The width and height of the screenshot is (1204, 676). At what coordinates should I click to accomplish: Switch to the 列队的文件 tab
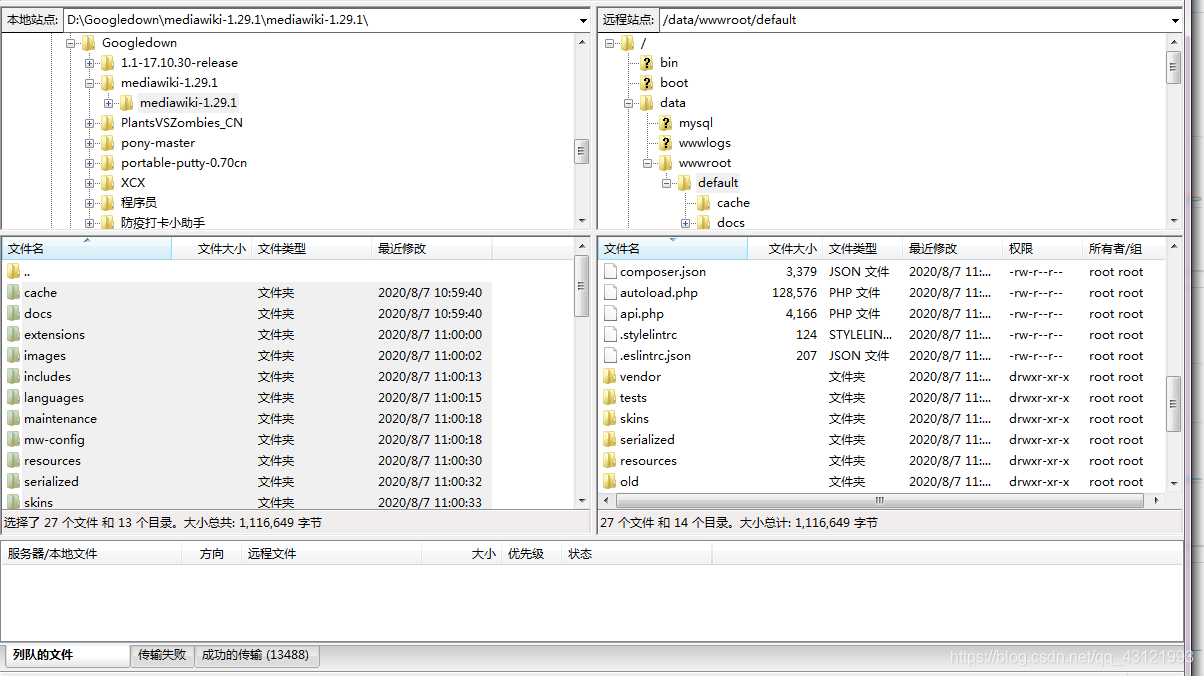(x=65, y=655)
